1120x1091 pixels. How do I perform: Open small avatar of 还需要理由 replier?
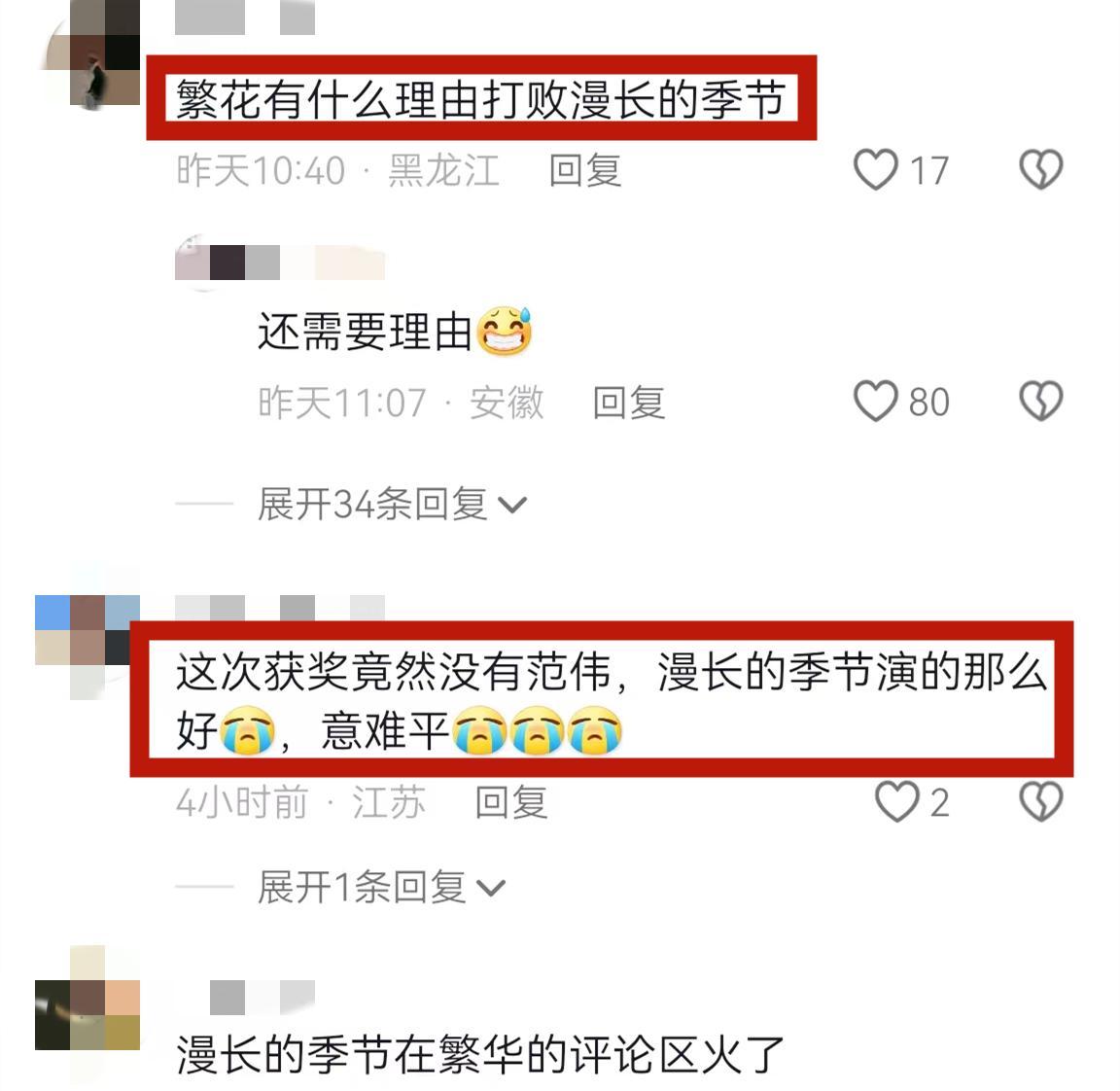pos(192,263)
